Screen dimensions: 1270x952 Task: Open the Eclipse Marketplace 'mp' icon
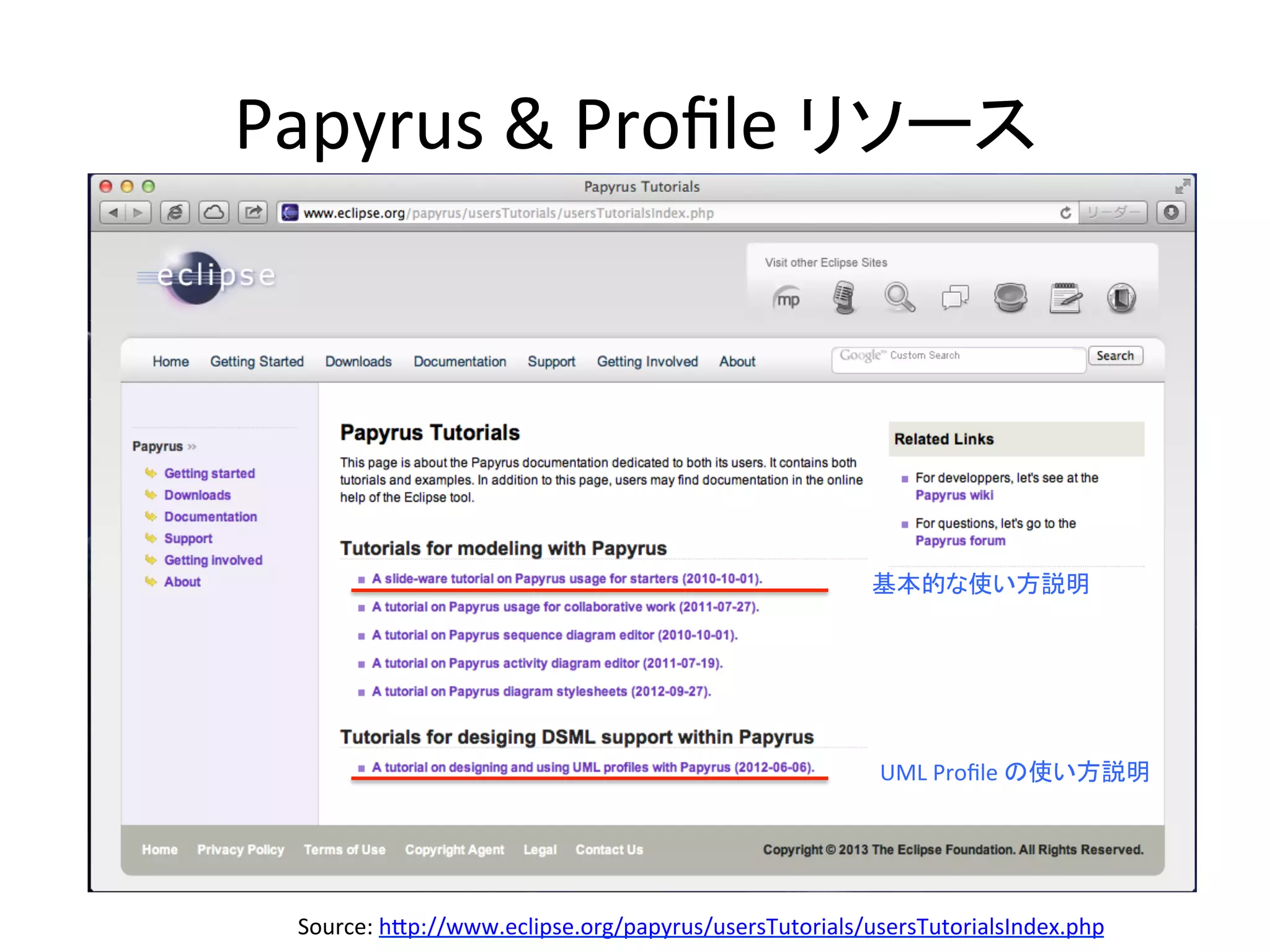[788, 299]
